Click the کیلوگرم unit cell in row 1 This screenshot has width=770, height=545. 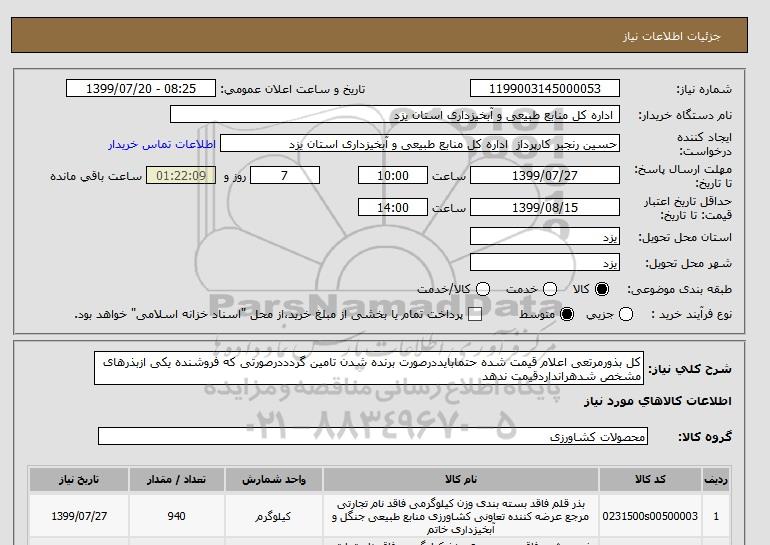tap(274, 516)
